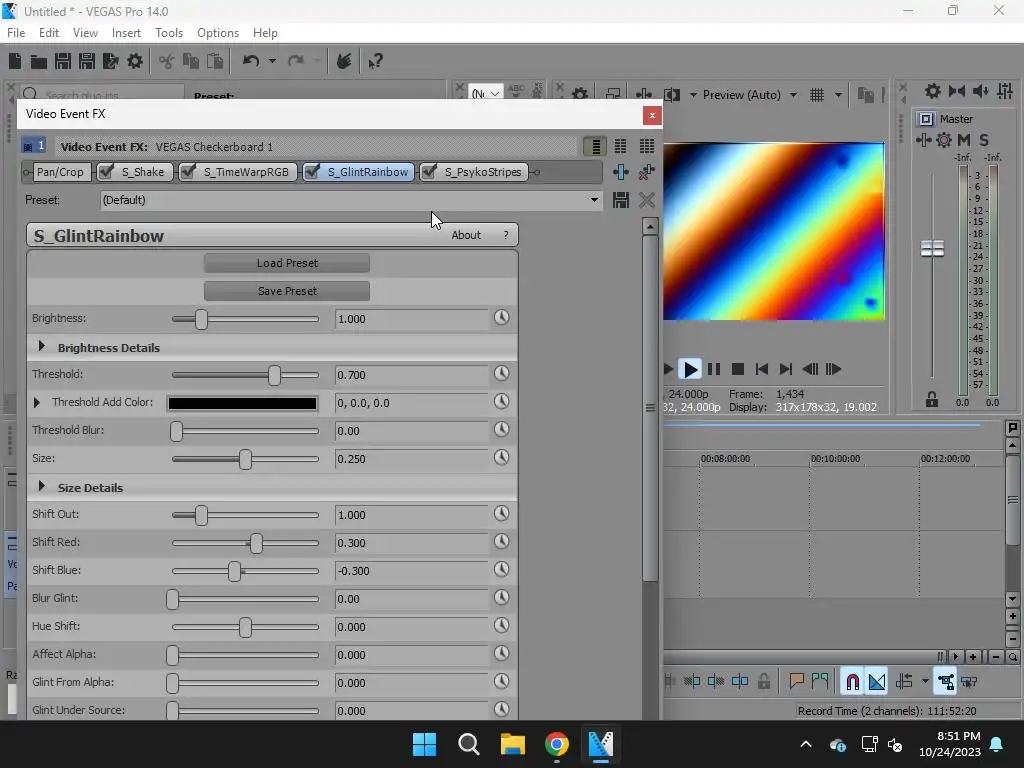Animate the Size parameter clock icon
The height and width of the screenshot is (768, 1024).
point(501,457)
